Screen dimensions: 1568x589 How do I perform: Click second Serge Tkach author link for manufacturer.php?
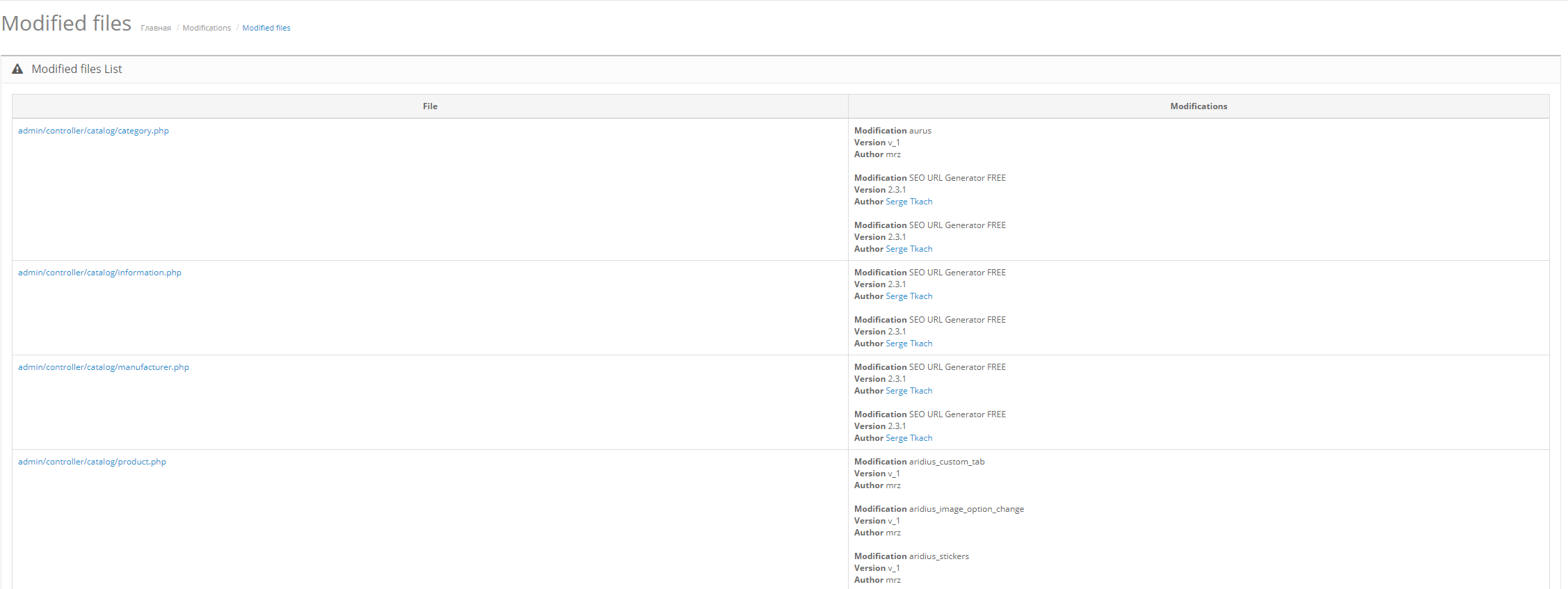(909, 438)
